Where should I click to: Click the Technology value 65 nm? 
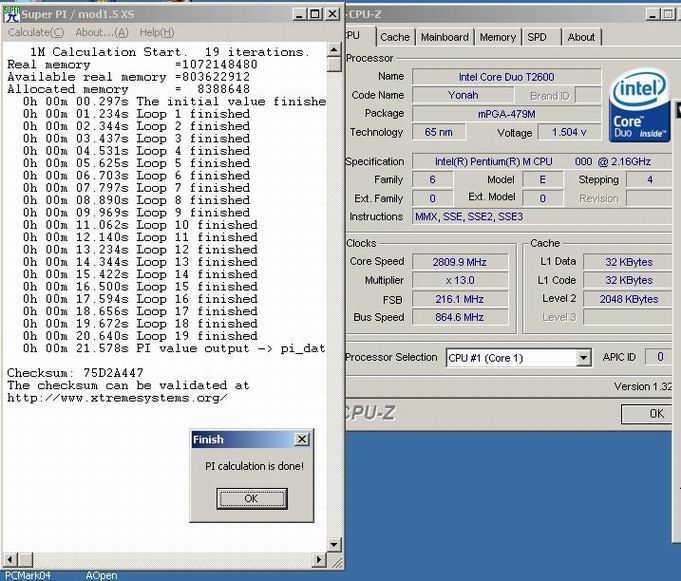tap(439, 132)
